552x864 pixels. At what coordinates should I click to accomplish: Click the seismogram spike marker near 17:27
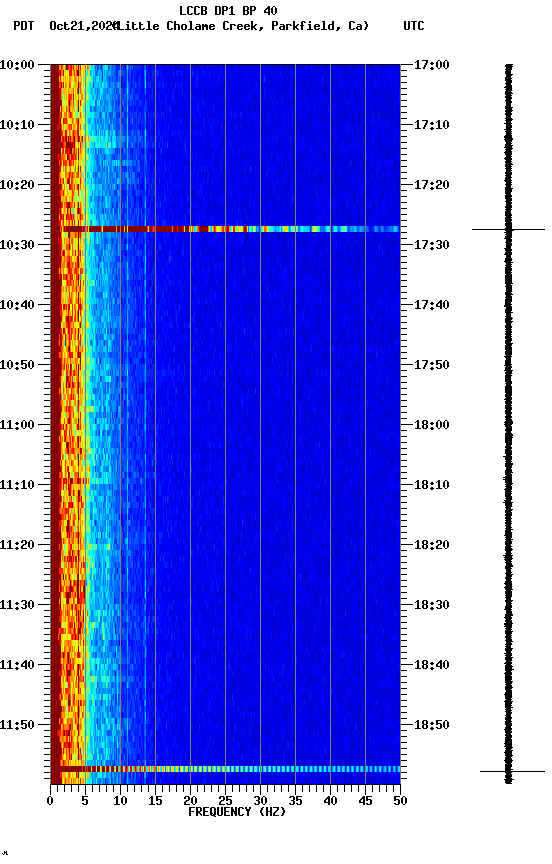point(508,229)
